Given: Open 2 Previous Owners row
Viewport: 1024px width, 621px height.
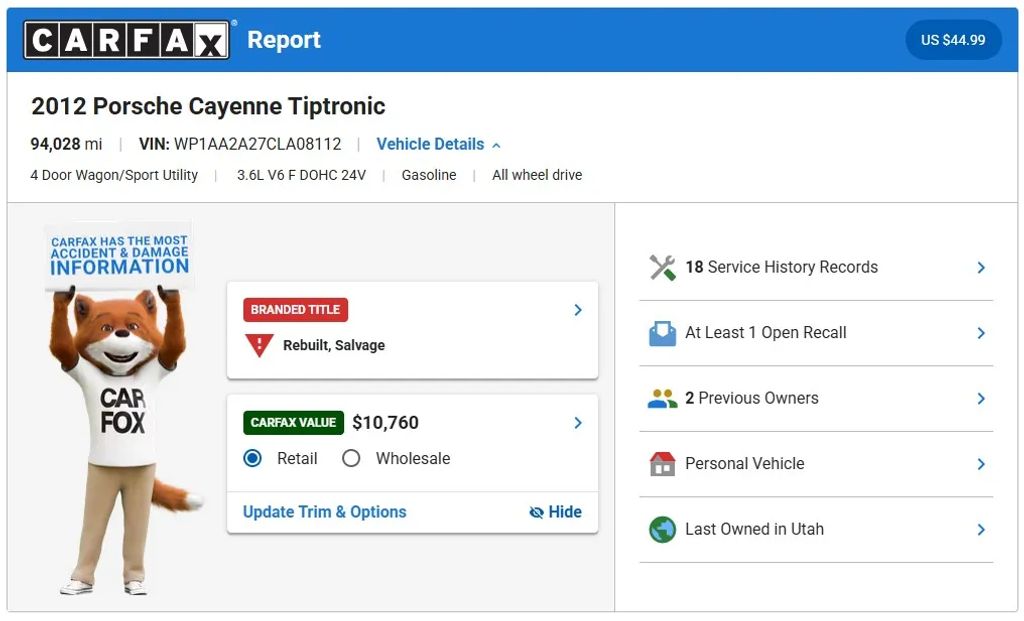Looking at the screenshot, I should click(x=816, y=398).
